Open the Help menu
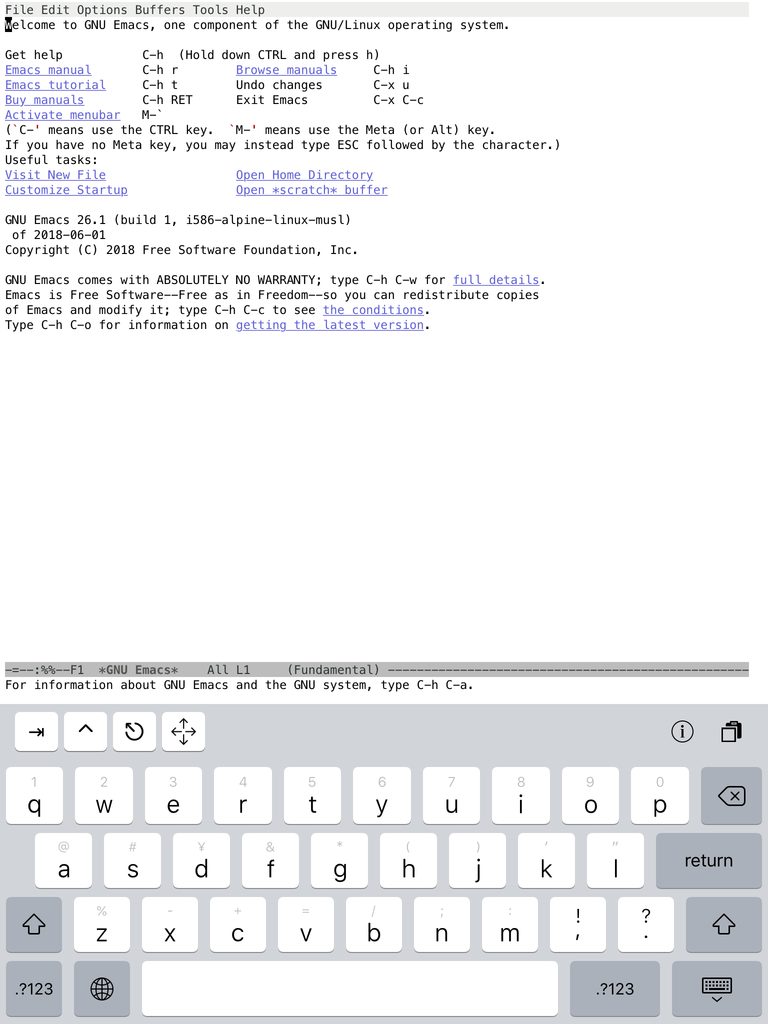768x1024 pixels. point(250,10)
